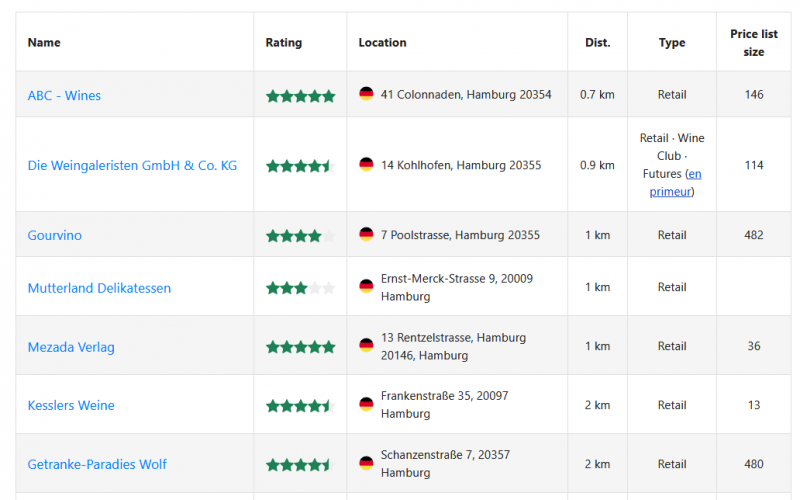Viewport: 800px width, 500px height.
Task: Click the Type column header
Action: point(672,42)
